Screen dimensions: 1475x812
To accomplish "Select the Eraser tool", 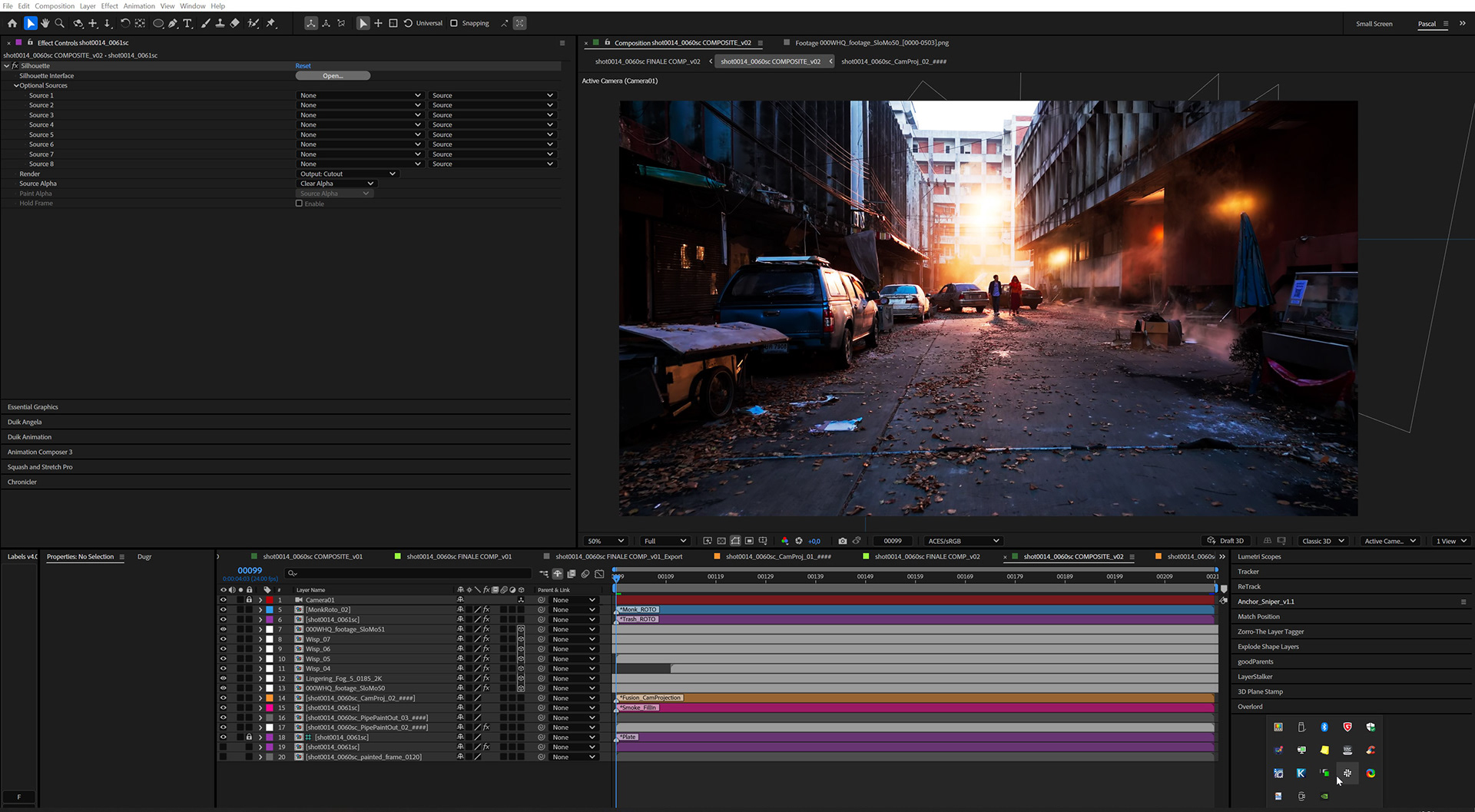I will (235, 24).
